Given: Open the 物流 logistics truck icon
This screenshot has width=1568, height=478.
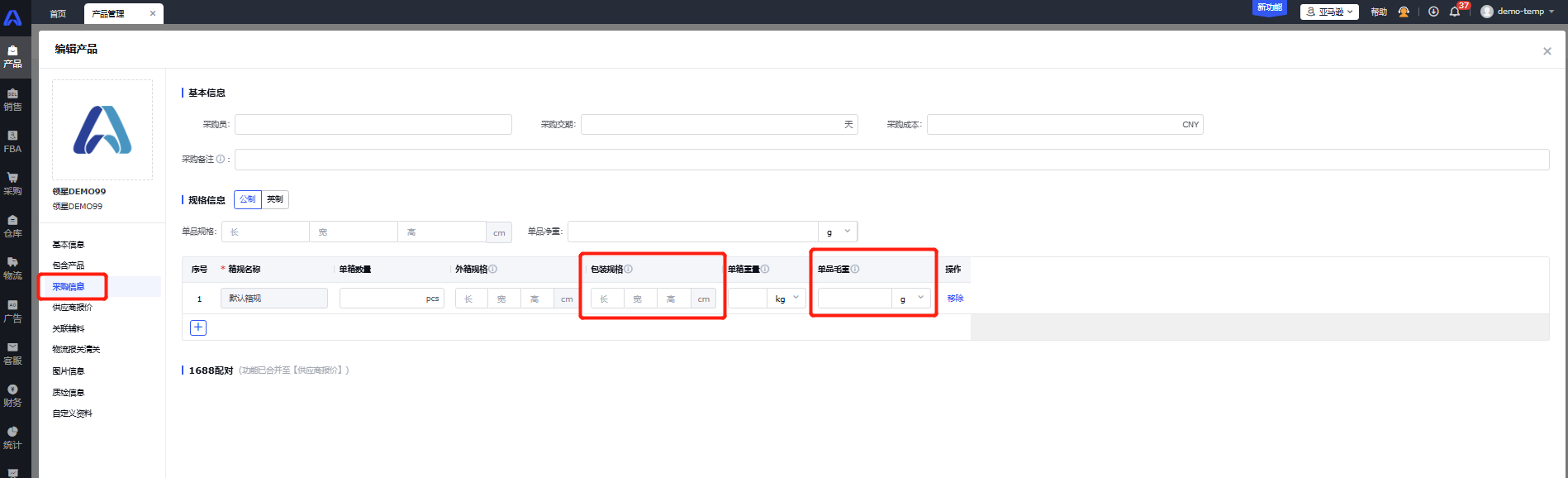Looking at the screenshot, I should pyautogui.click(x=12, y=268).
